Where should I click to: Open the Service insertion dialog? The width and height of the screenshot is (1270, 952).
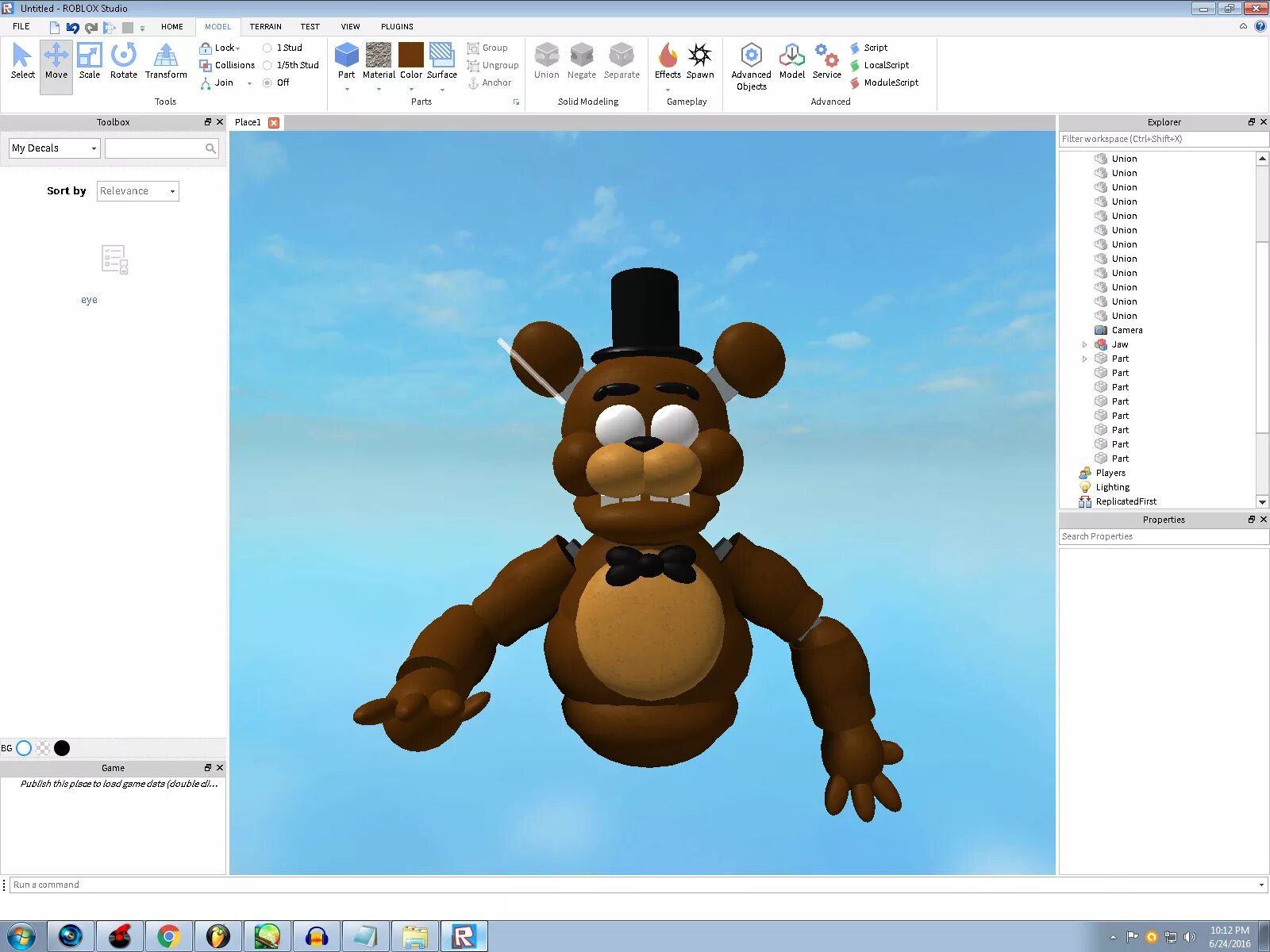click(x=826, y=62)
